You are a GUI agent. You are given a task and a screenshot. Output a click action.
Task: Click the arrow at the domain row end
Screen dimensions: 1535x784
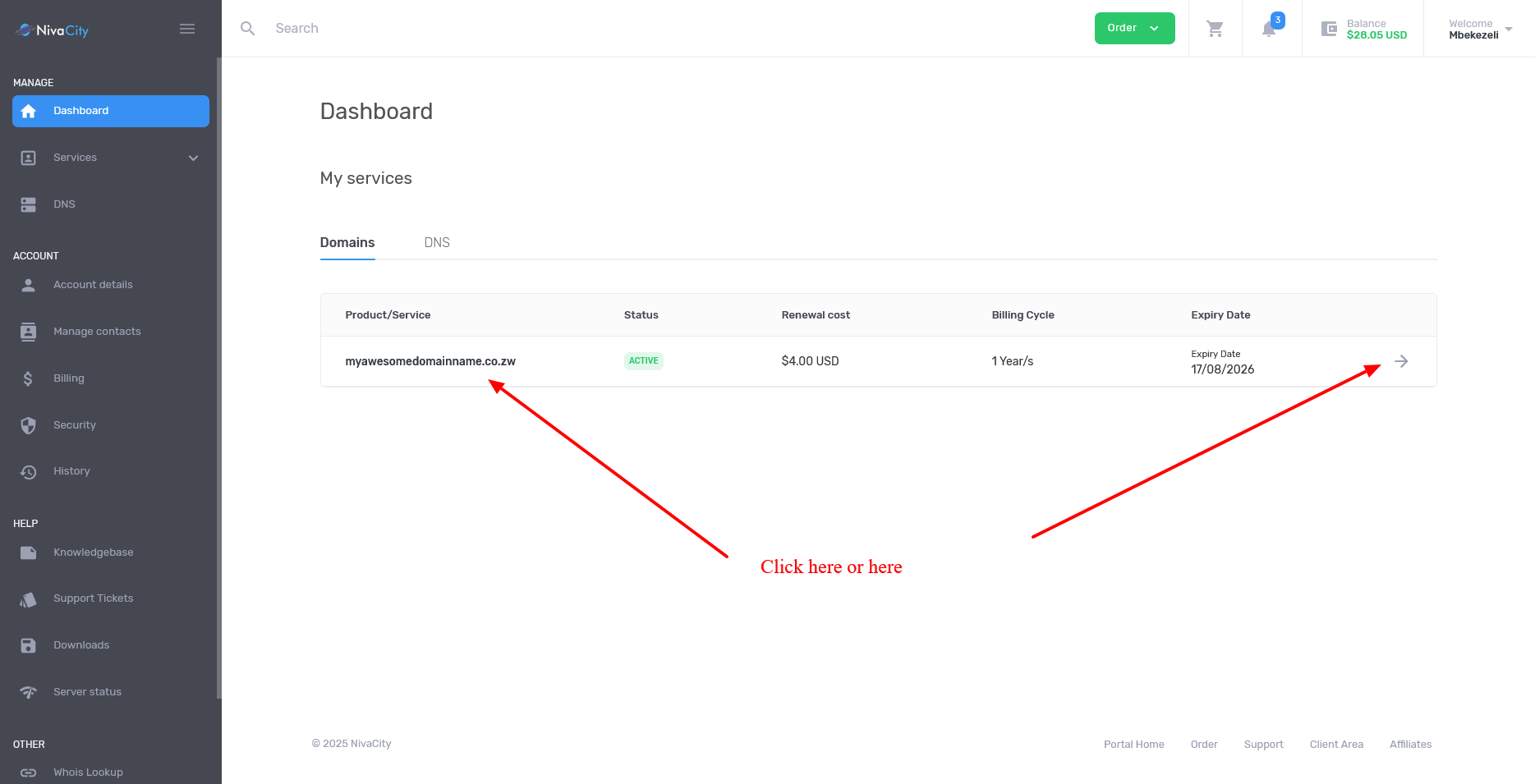(x=1401, y=361)
